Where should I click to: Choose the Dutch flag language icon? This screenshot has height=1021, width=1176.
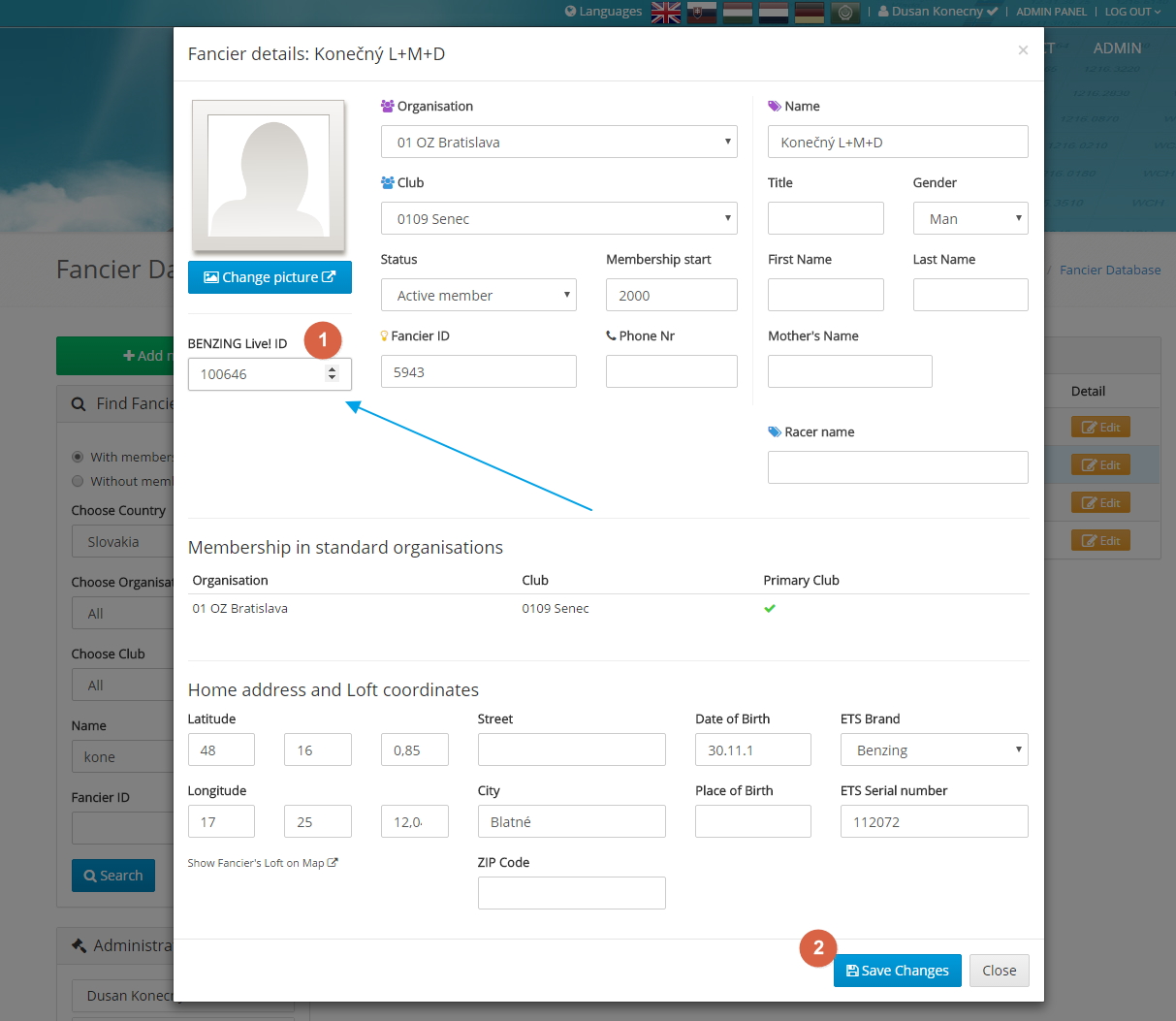pos(774,13)
